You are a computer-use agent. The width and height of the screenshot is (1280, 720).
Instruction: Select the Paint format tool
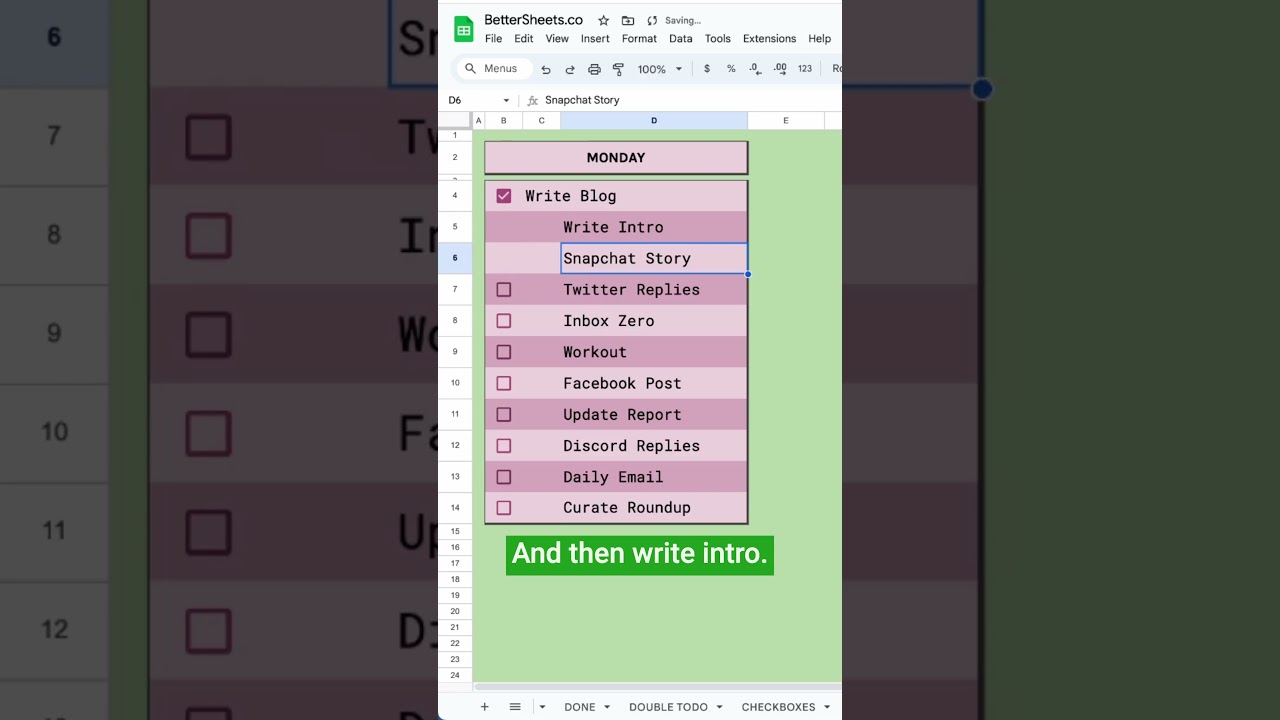coord(618,69)
